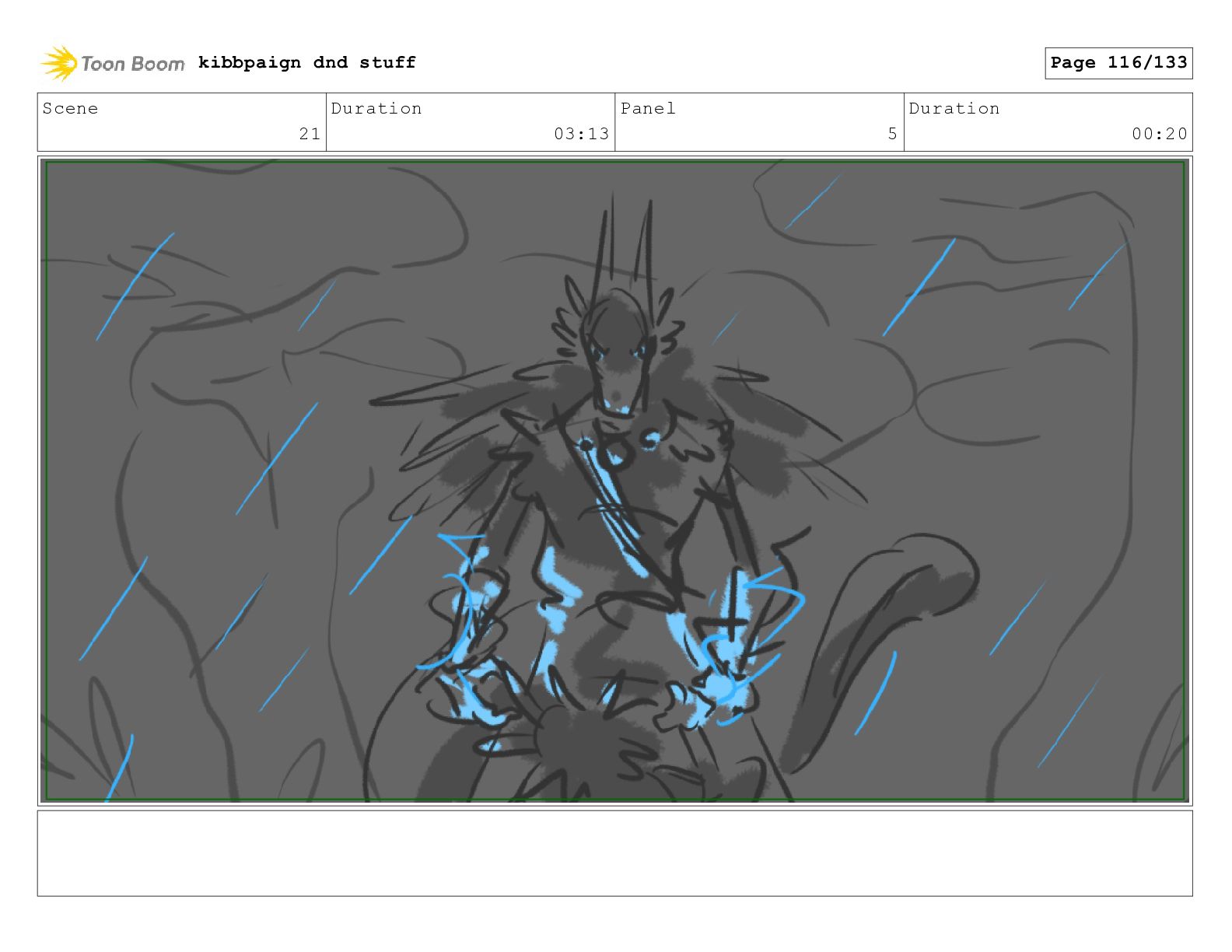1232x952 pixels.
Task: Click the 'Scene' header label
Action: tap(71, 108)
